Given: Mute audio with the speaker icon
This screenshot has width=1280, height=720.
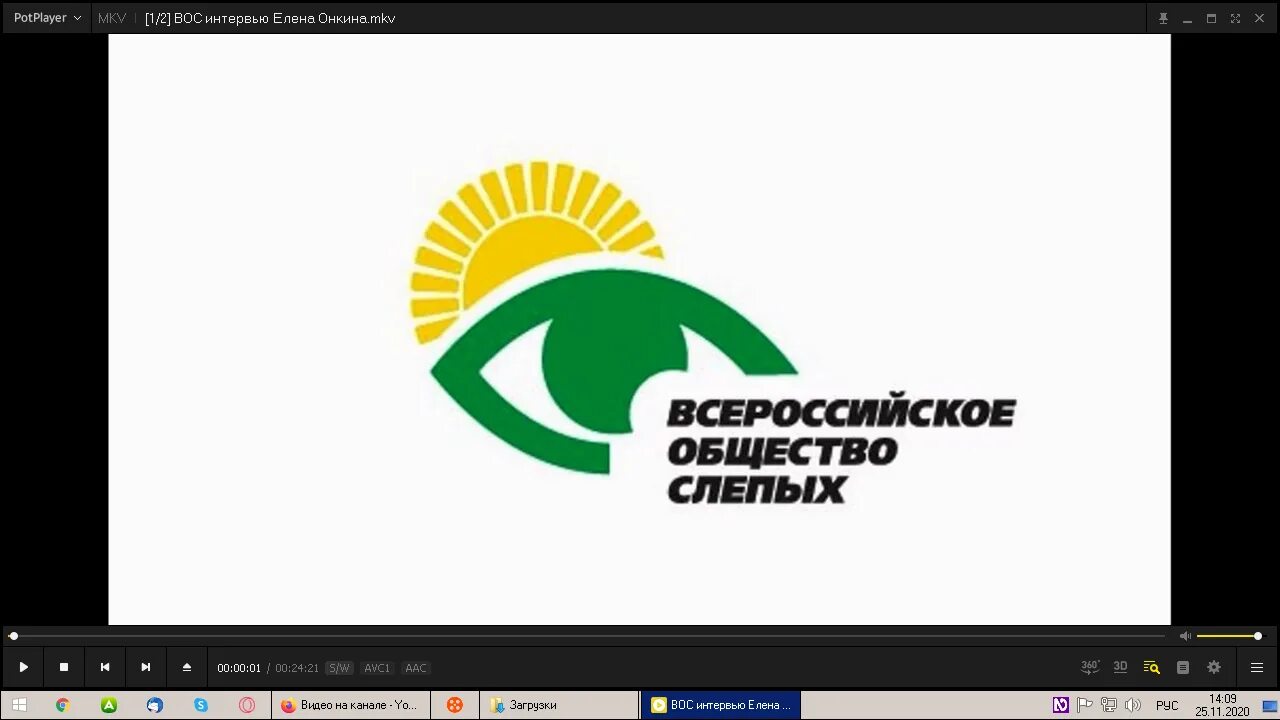Looking at the screenshot, I should pos(1185,636).
